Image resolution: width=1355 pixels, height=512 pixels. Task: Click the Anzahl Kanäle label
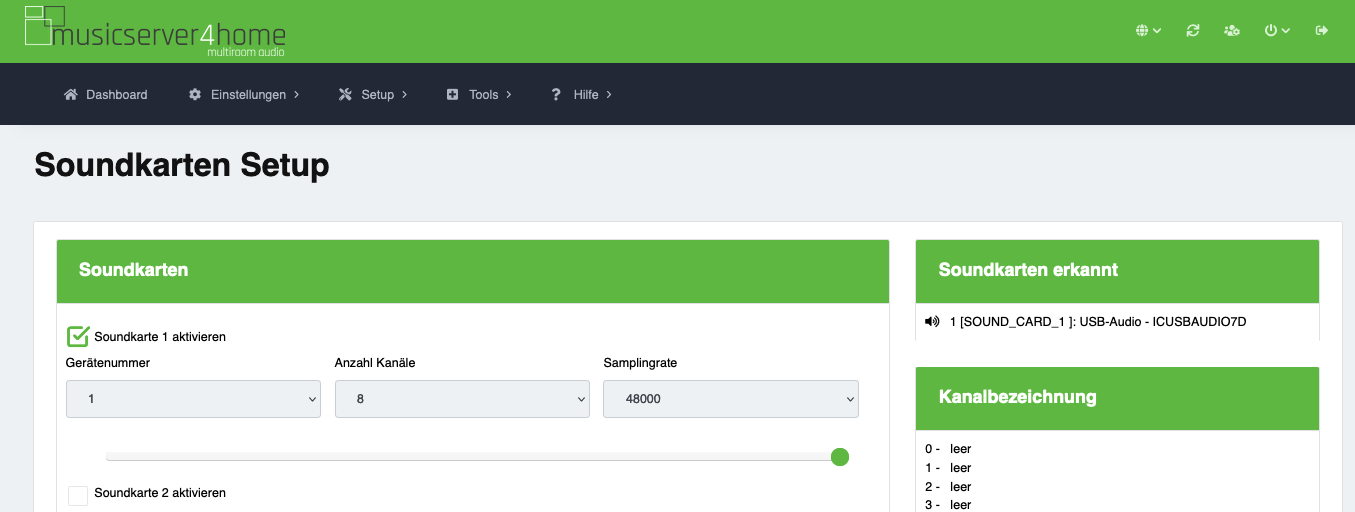pos(375,363)
